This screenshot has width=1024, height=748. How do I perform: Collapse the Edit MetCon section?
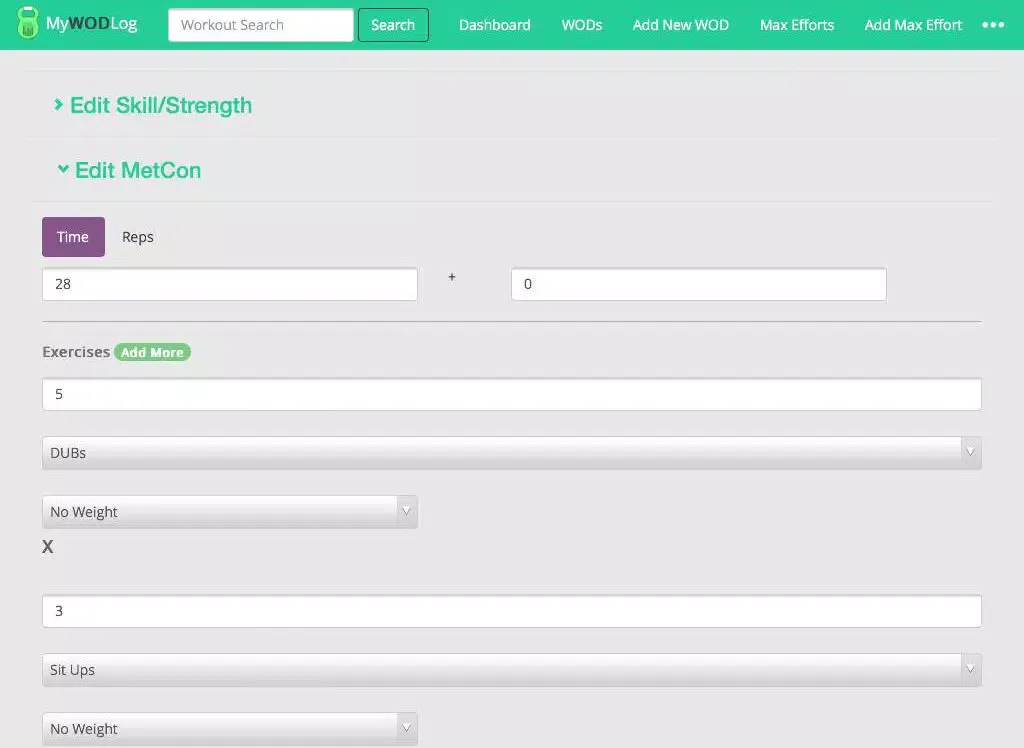pyautogui.click(x=129, y=170)
